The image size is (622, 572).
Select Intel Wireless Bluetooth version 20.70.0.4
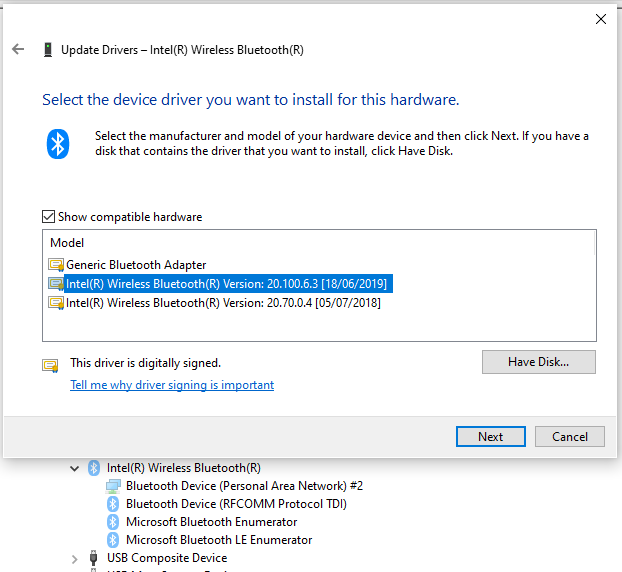coord(223,303)
